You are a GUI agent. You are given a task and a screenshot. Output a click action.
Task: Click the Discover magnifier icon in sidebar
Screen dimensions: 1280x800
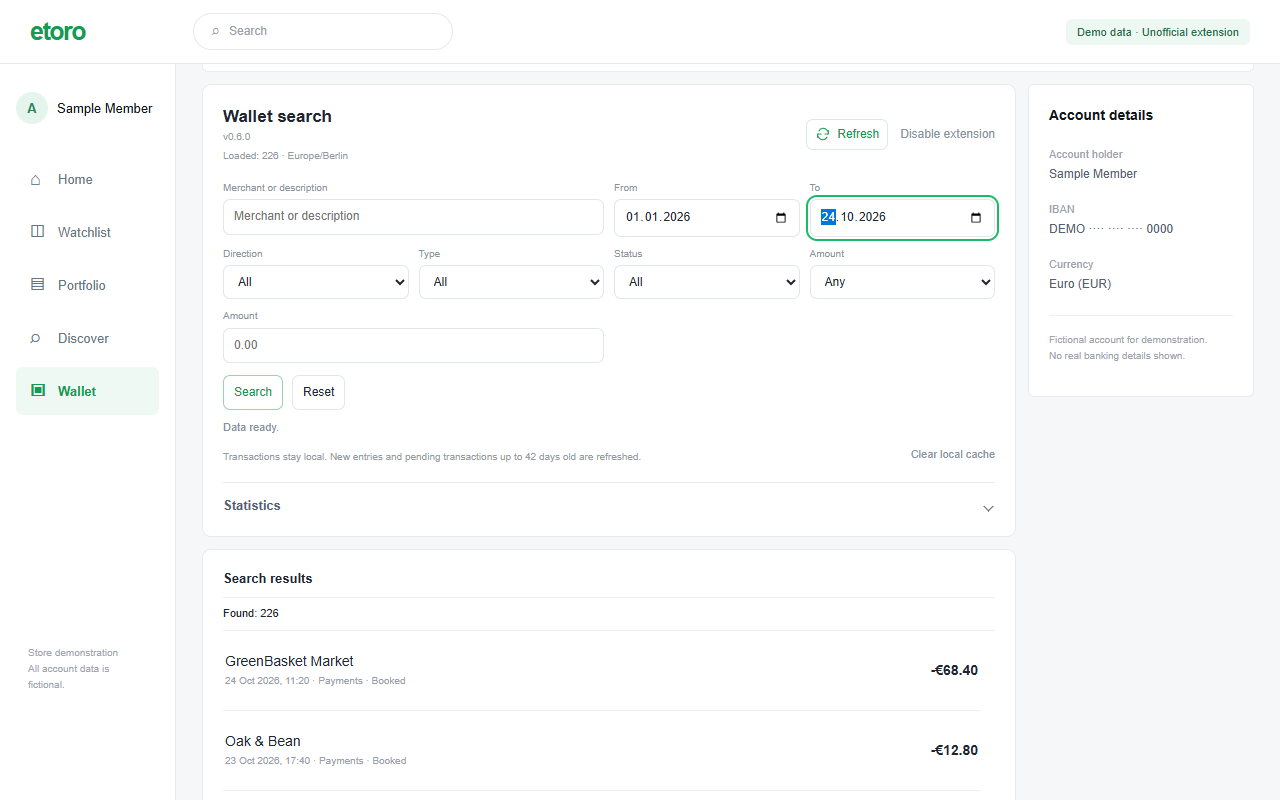36,338
